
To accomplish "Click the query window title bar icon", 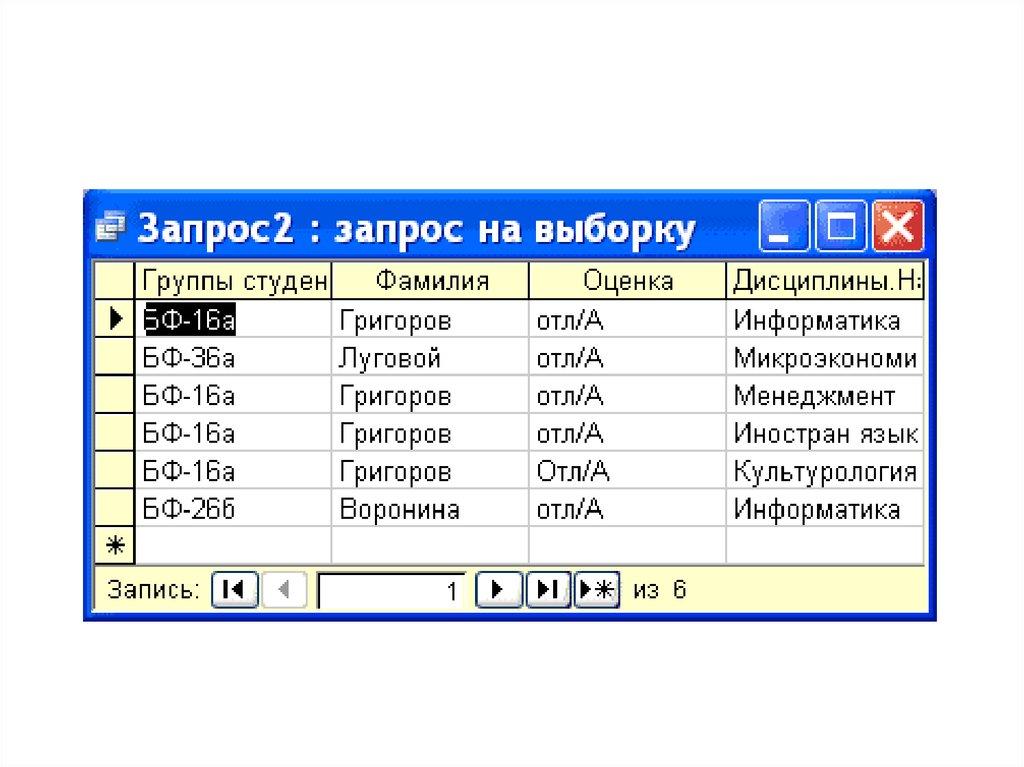I will pyautogui.click(x=109, y=230).
